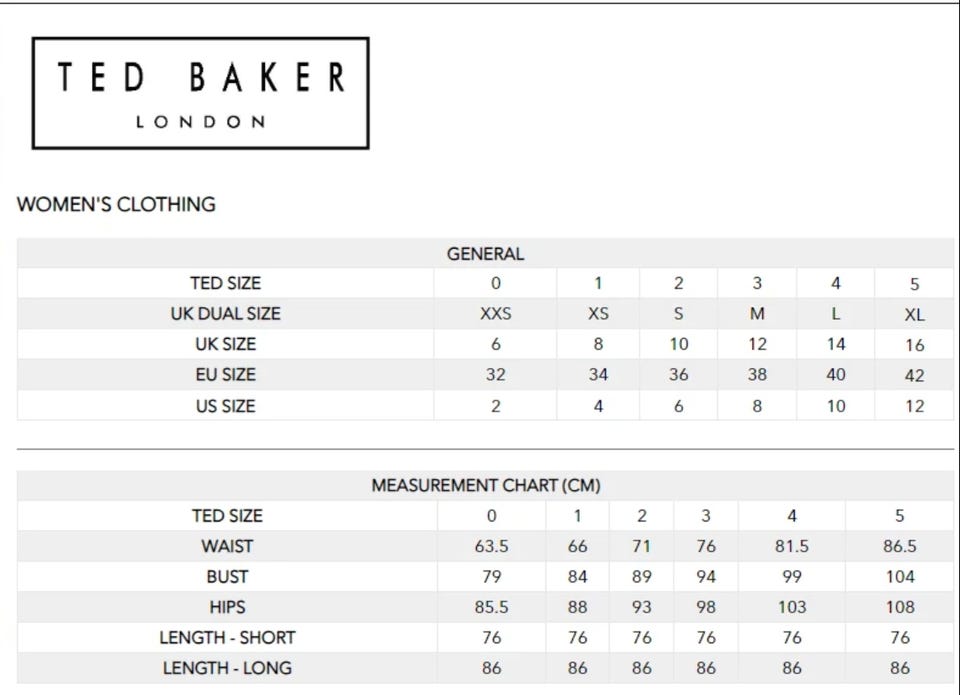Click the HIPS row label
The width and height of the screenshot is (960, 695).
click(x=227, y=607)
